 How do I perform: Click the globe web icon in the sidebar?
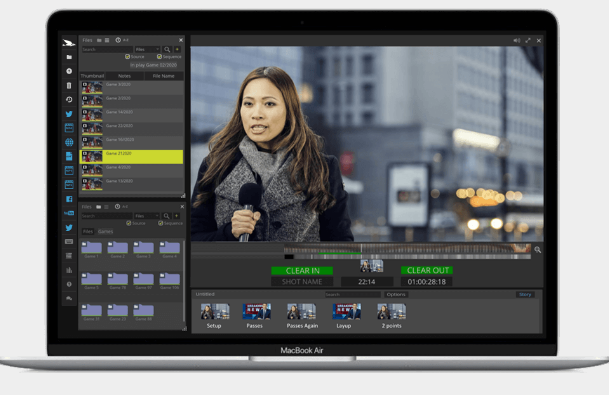[x=69, y=142]
